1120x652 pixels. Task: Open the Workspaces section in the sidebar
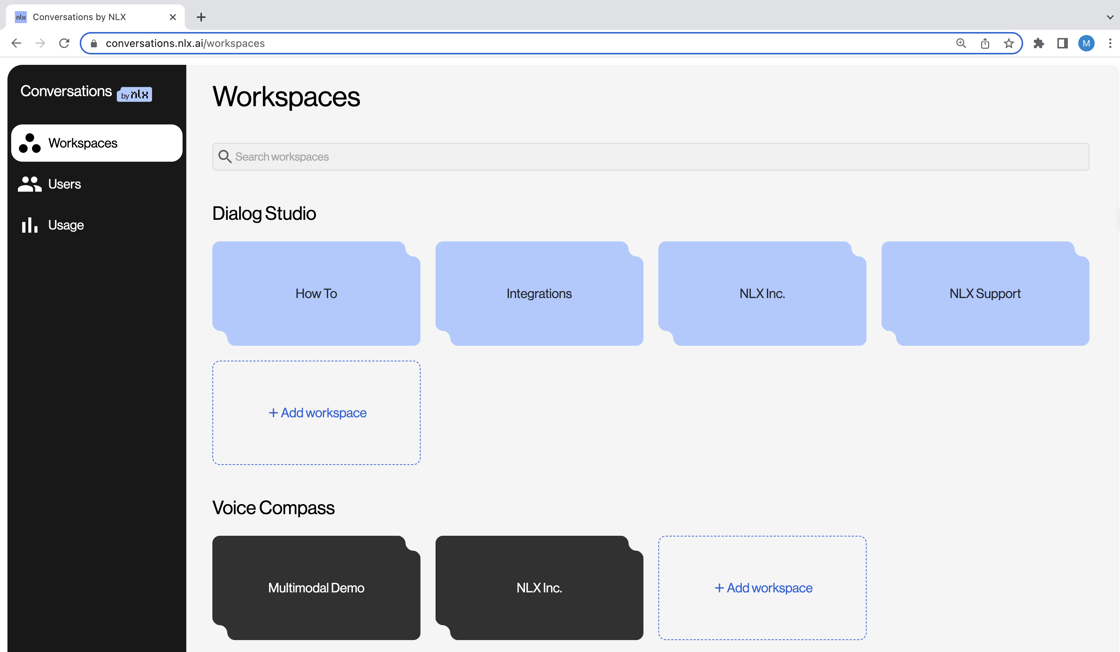(96, 143)
